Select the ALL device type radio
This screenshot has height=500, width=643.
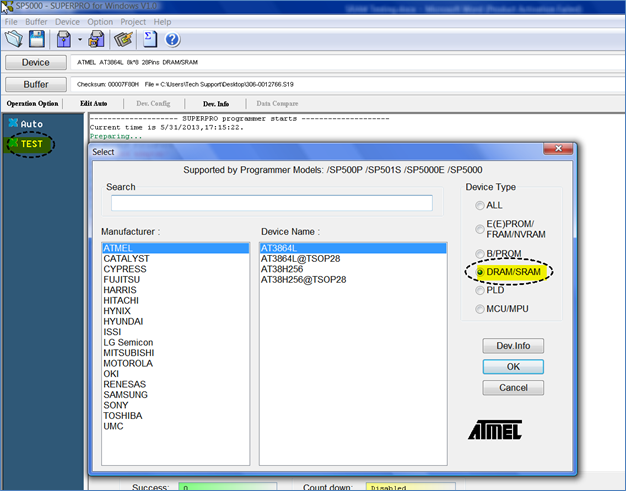[x=481, y=205]
